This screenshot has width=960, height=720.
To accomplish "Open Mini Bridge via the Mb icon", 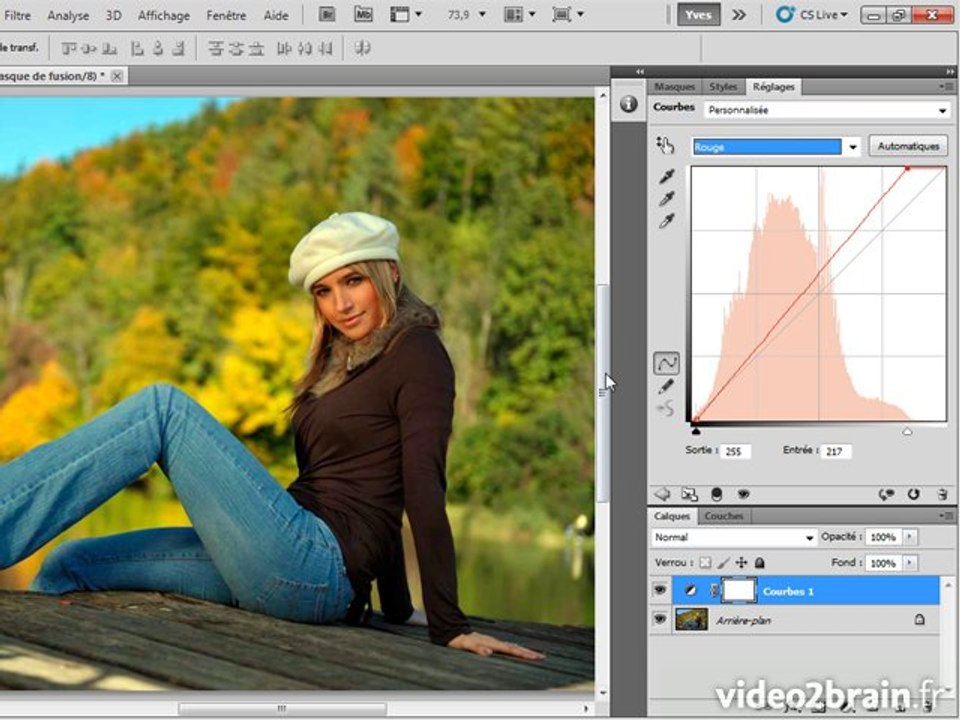I will click(363, 14).
